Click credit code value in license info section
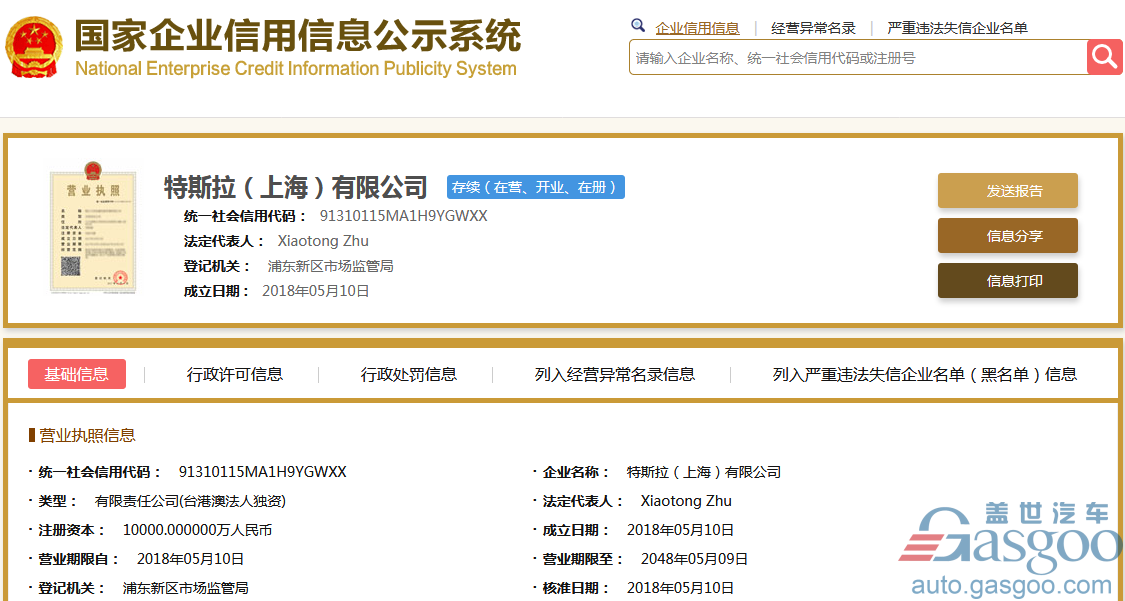Viewport: 1125px width, 601px height. click(x=263, y=472)
